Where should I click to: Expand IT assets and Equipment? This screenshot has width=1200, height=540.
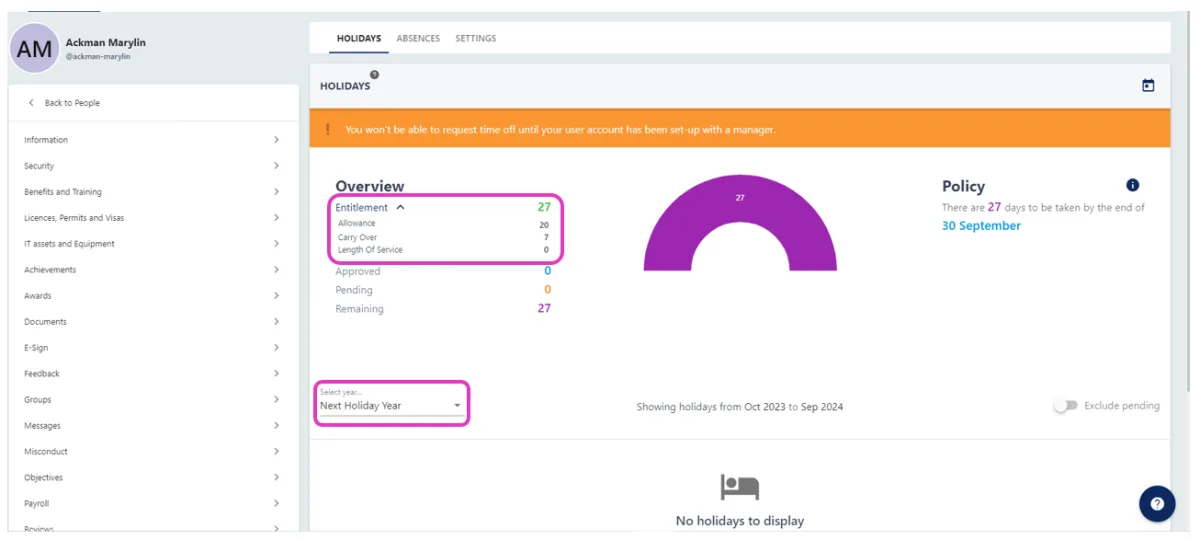(153, 244)
